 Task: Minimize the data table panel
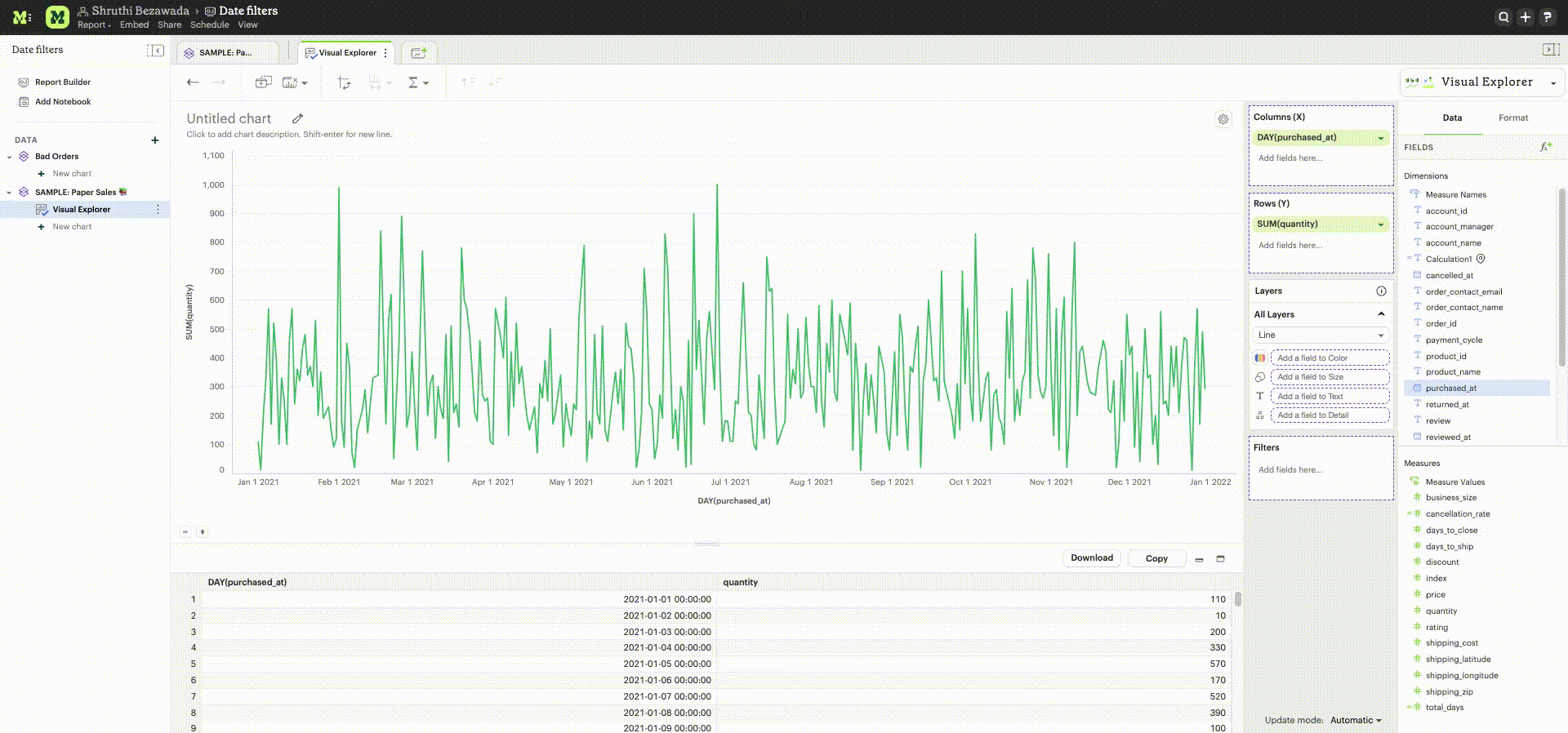pyautogui.click(x=1199, y=559)
